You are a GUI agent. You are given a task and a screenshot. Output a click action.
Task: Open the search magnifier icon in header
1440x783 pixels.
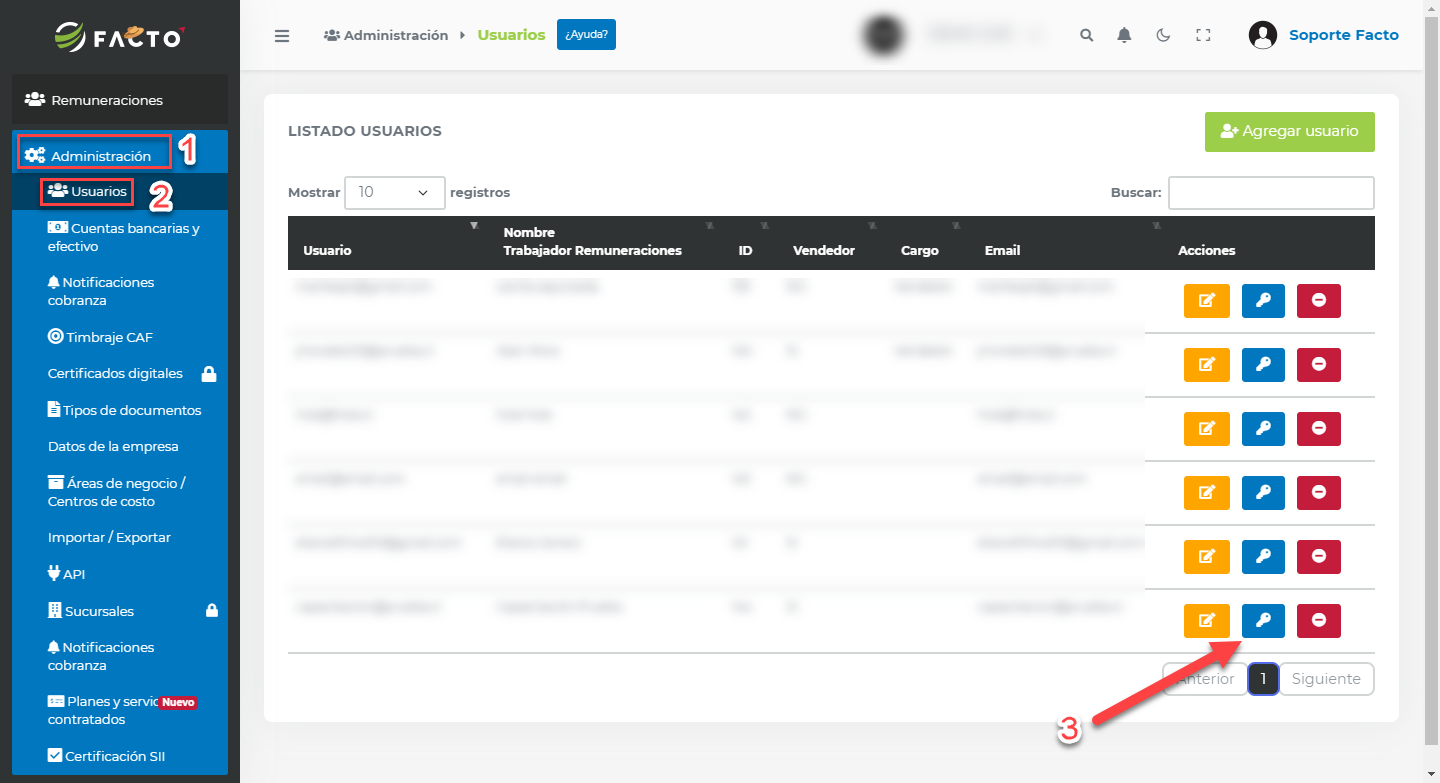point(1087,35)
